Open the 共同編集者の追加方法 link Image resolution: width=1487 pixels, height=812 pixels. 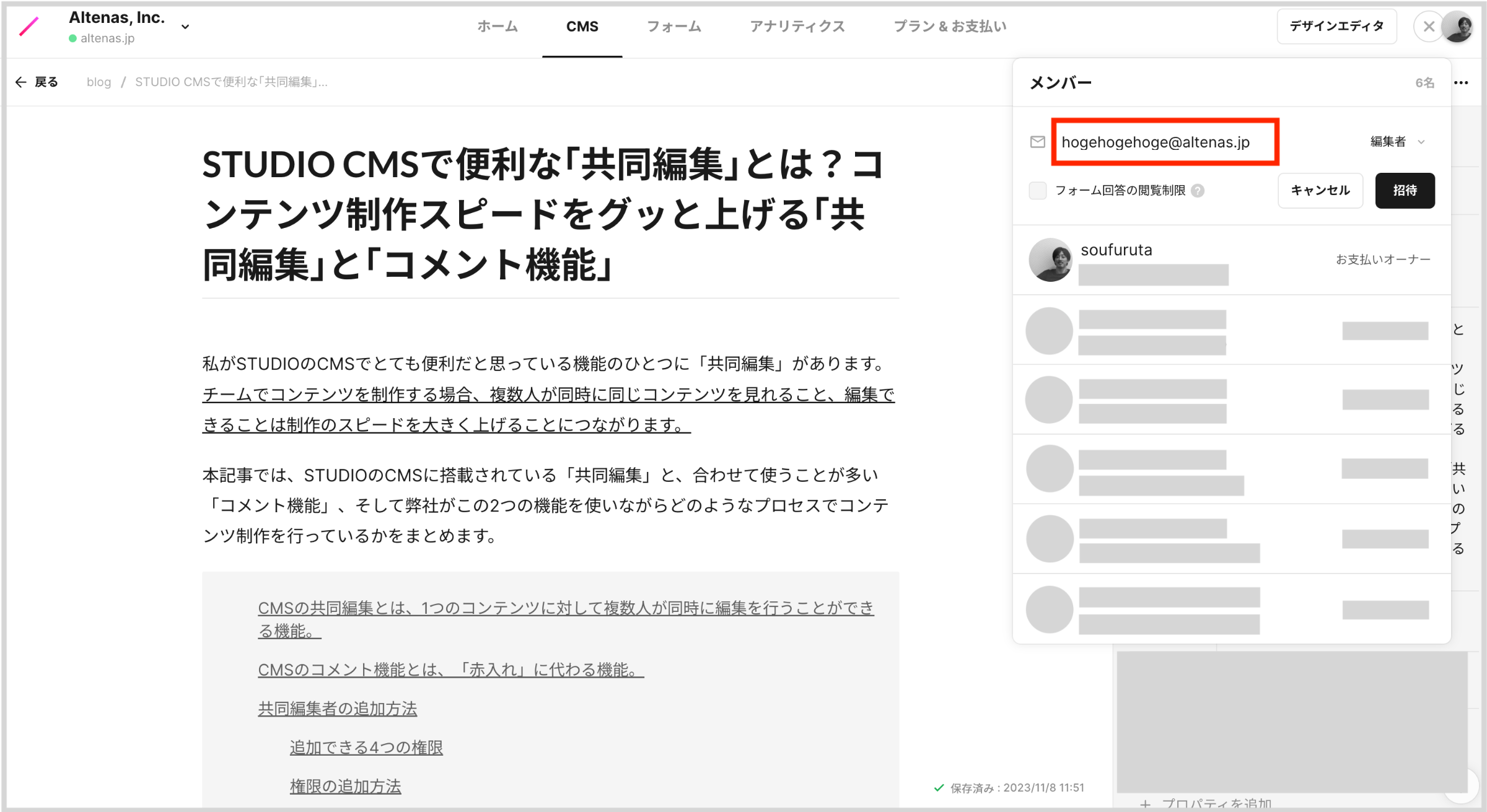(338, 709)
